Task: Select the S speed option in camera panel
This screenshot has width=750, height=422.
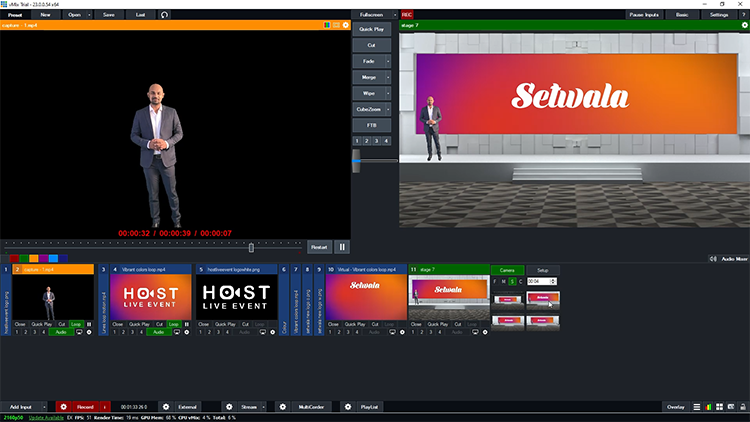Action: coord(510,282)
